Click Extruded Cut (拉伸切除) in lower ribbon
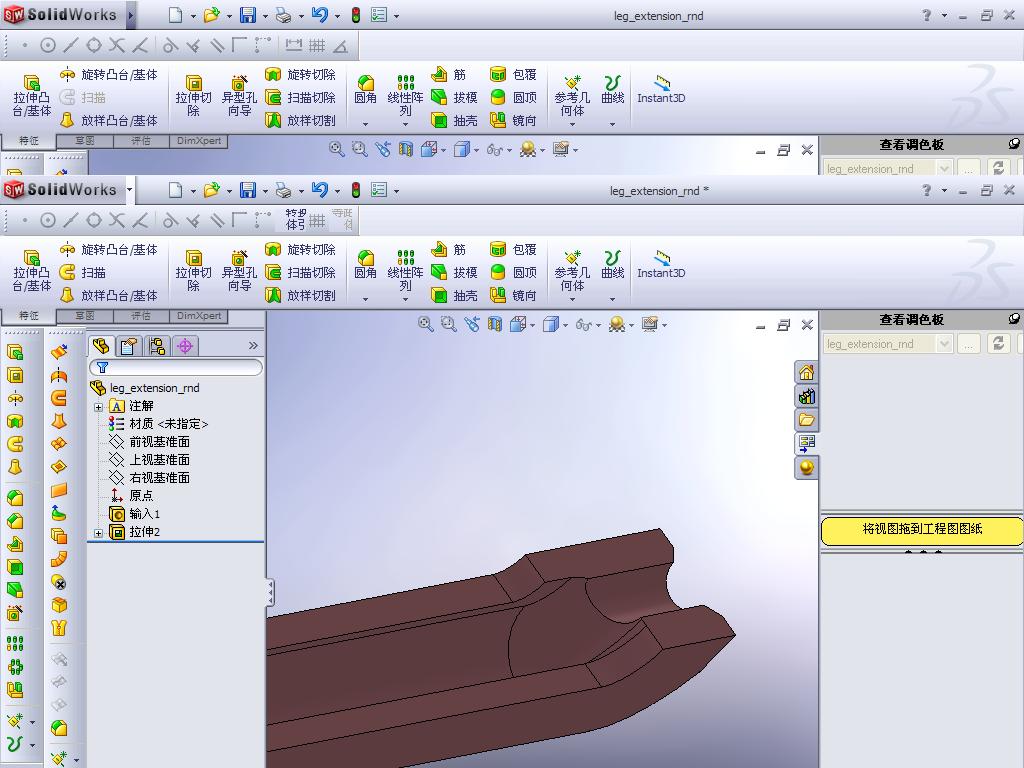Screen dimensions: 1024x768 tap(193, 272)
